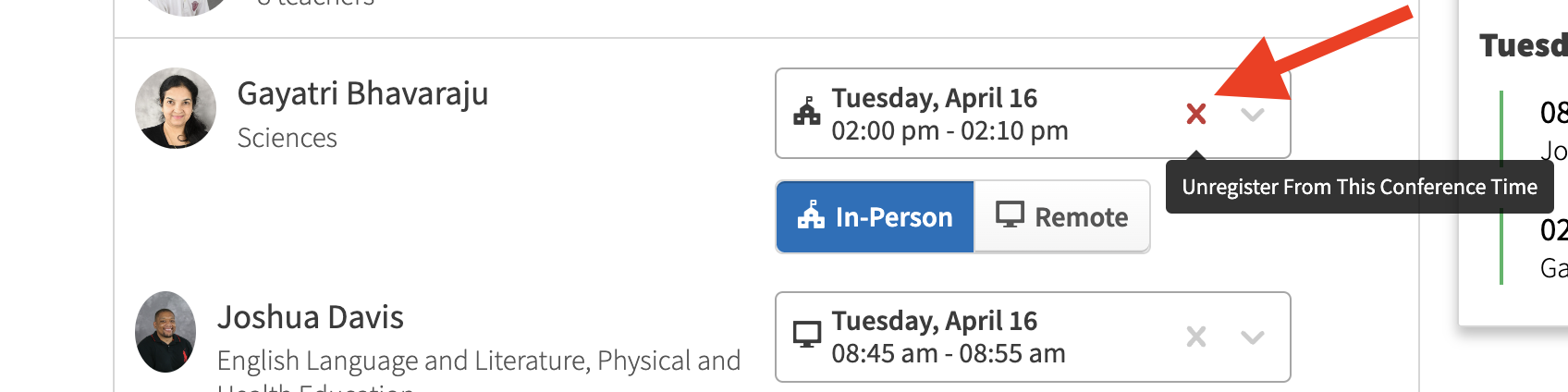The width and height of the screenshot is (1568, 392).
Task: Click red X to unregister Gayatri's conference
Action: tap(1196, 114)
